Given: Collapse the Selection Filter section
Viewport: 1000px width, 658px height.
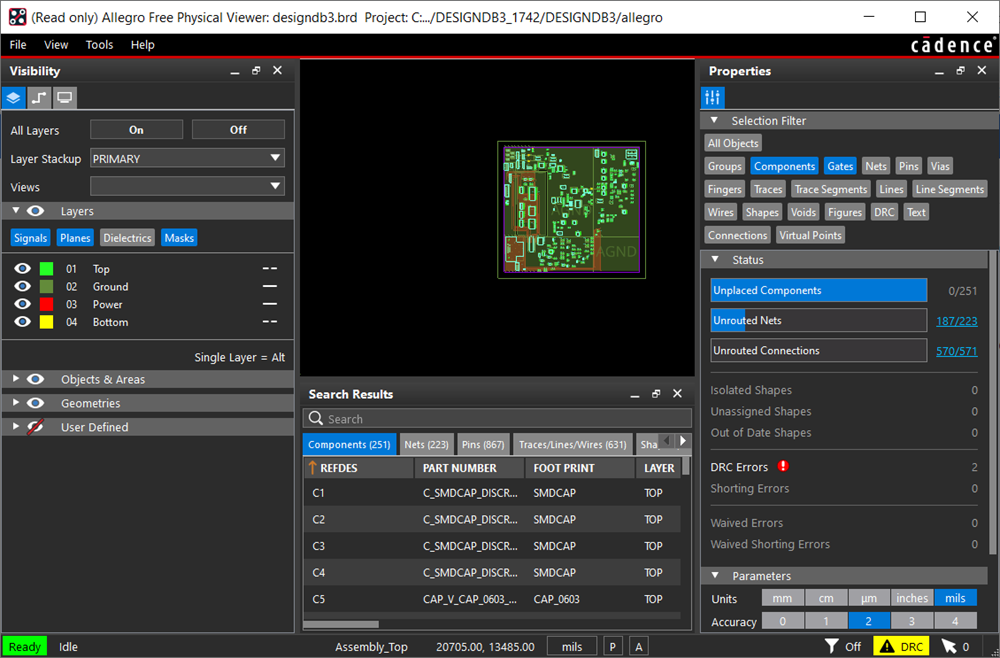Looking at the screenshot, I should (x=714, y=121).
